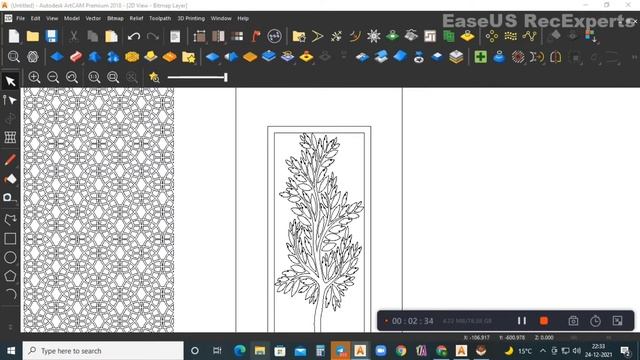Select the grid transform tool in left toolbar
Viewport: 640px width, 360px height.
(10, 137)
